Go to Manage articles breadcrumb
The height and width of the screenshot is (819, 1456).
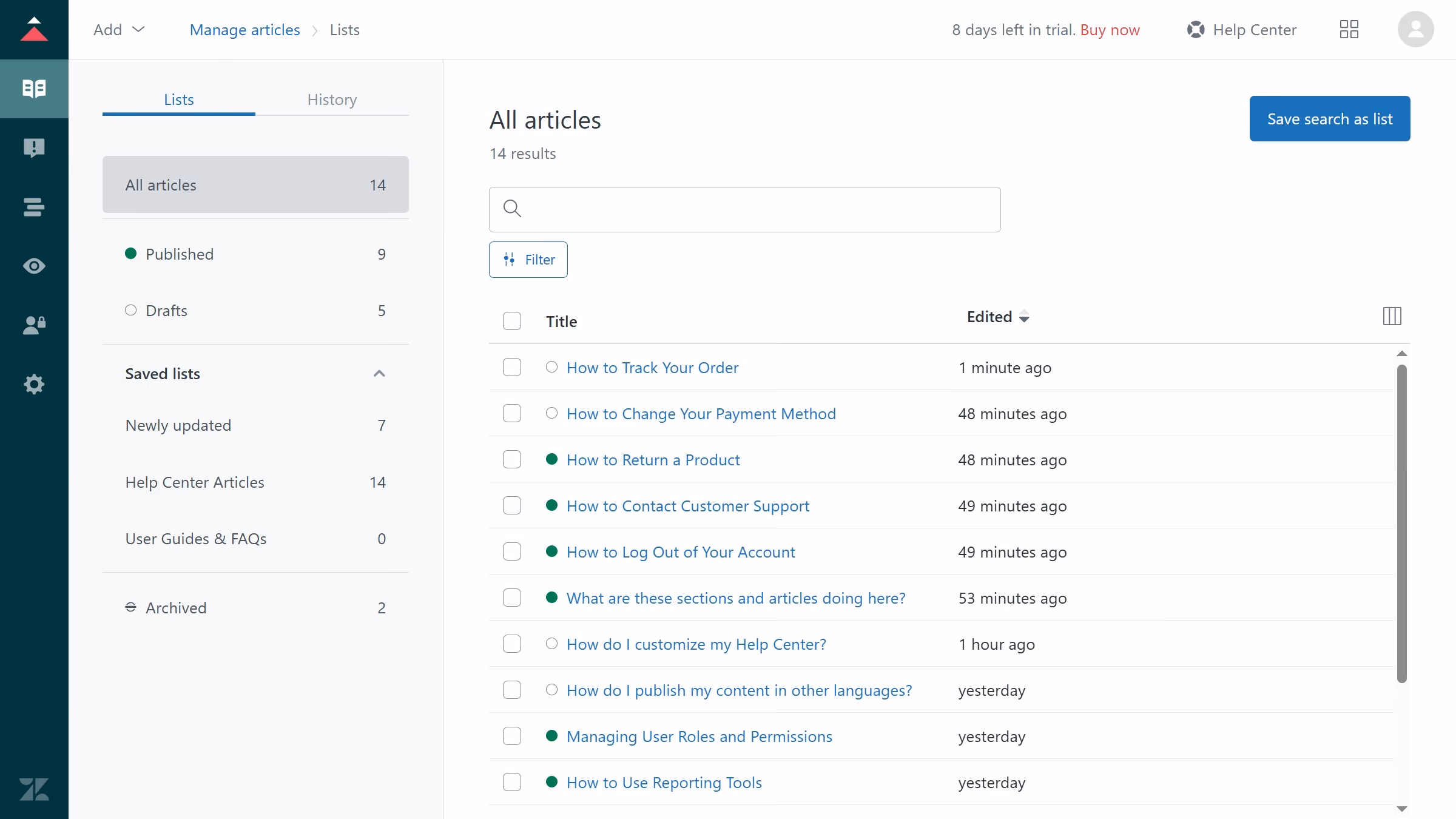244,30
